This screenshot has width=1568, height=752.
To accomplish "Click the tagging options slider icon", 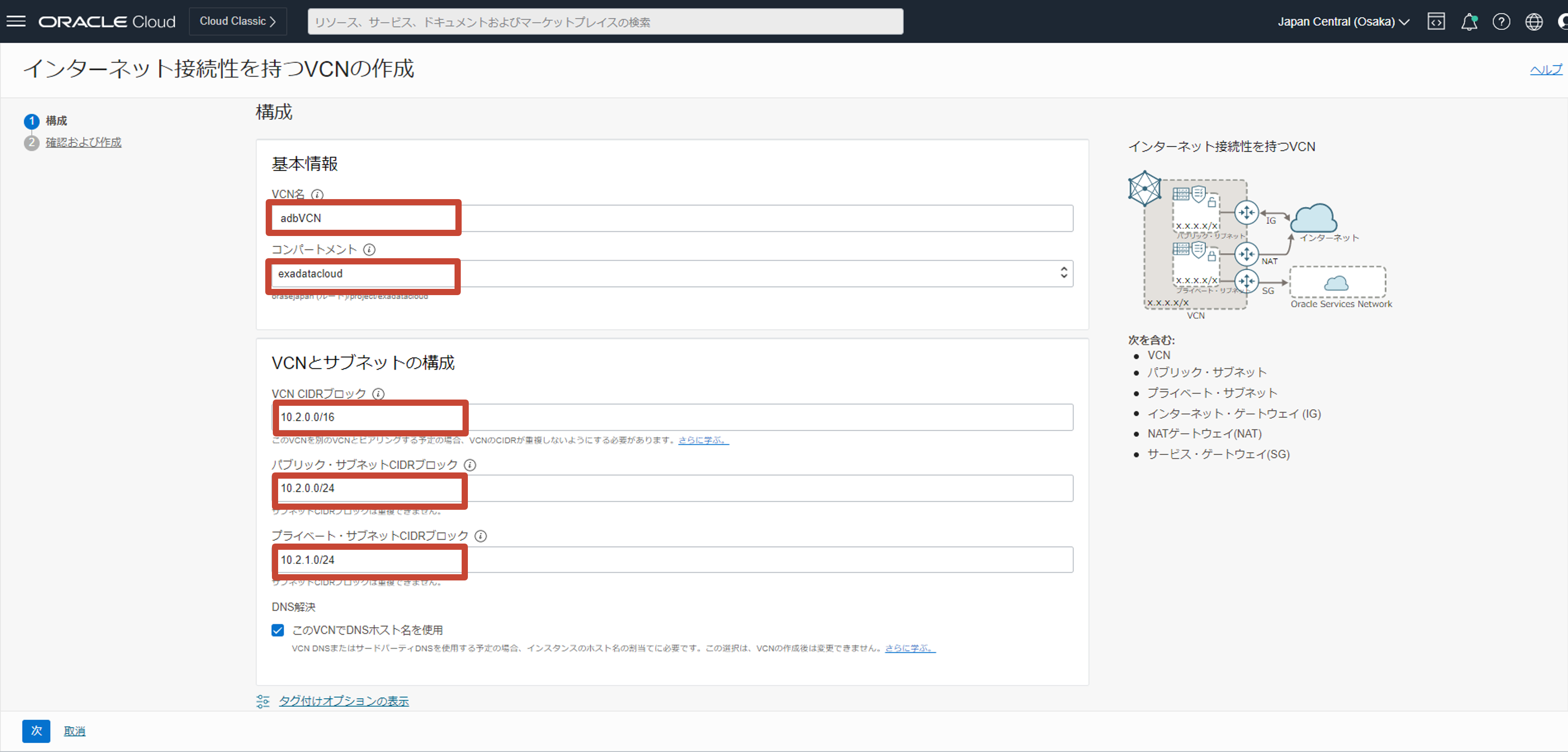I will point(263,701).
